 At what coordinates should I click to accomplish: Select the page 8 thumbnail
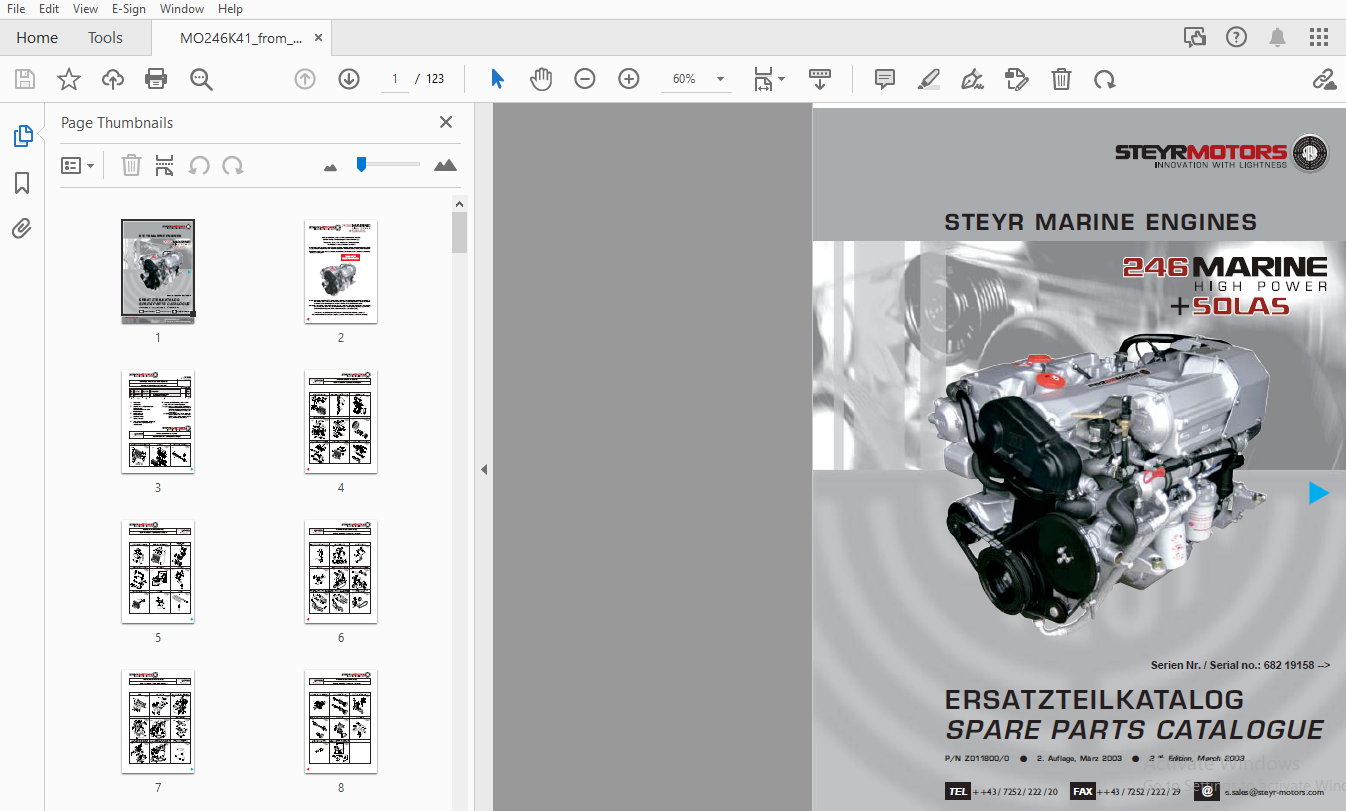pyautogui.click(x=341, y=722)
